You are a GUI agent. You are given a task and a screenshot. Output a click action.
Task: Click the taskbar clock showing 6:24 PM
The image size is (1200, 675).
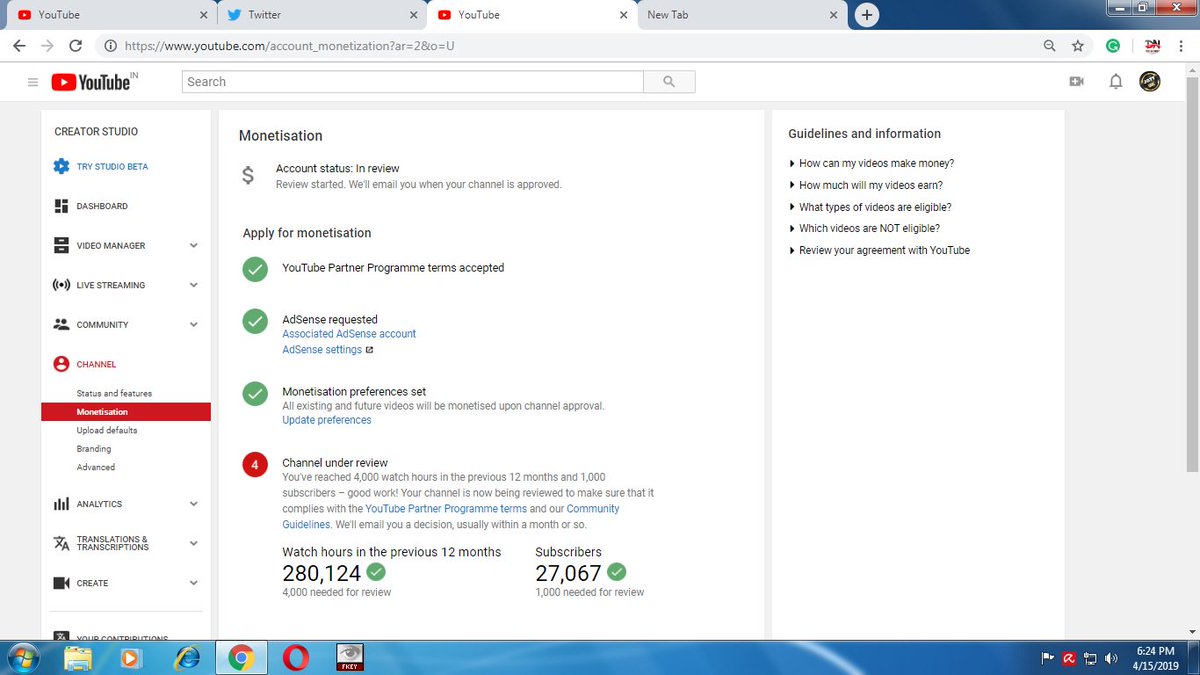[x=1155, y=658]
